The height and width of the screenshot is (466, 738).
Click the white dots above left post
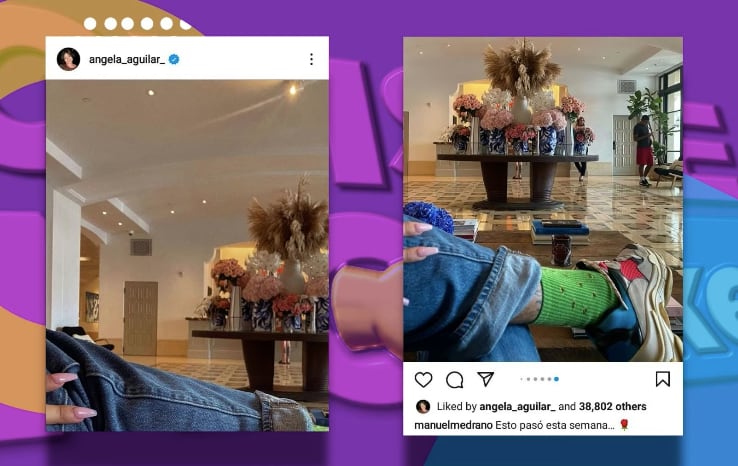[x=137, y=24]
